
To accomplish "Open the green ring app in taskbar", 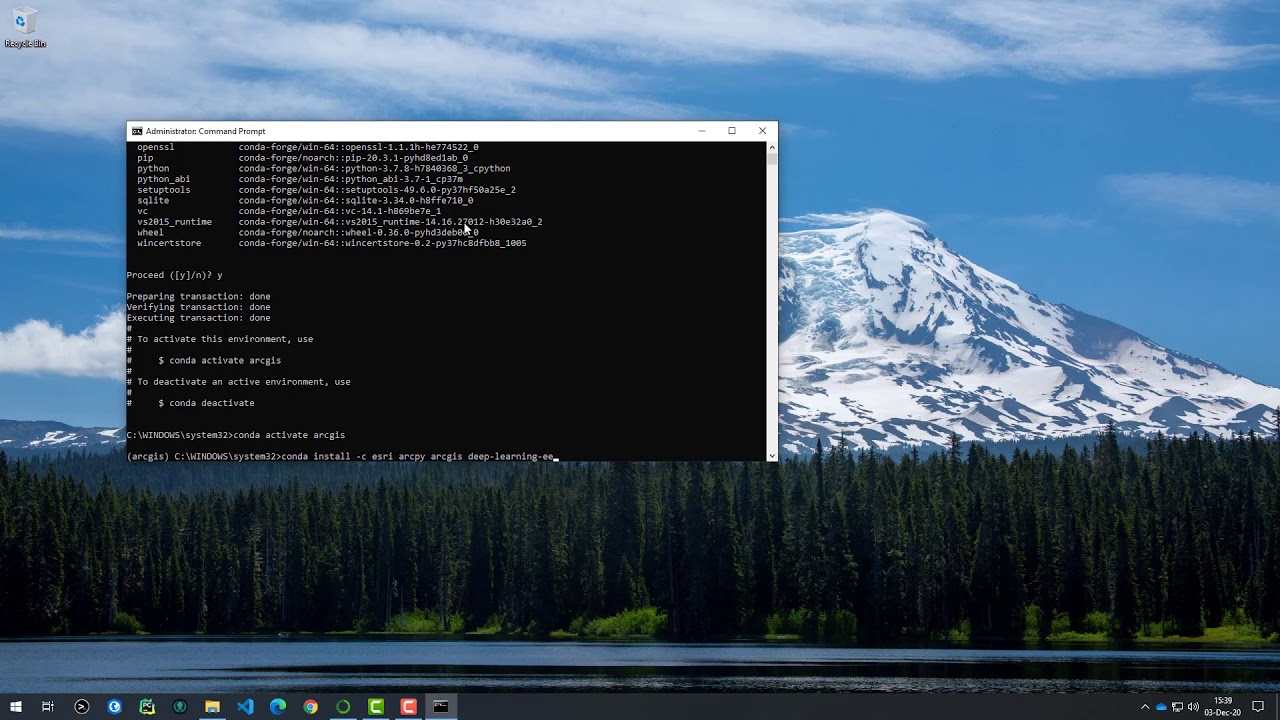I will tap(343, 707).
